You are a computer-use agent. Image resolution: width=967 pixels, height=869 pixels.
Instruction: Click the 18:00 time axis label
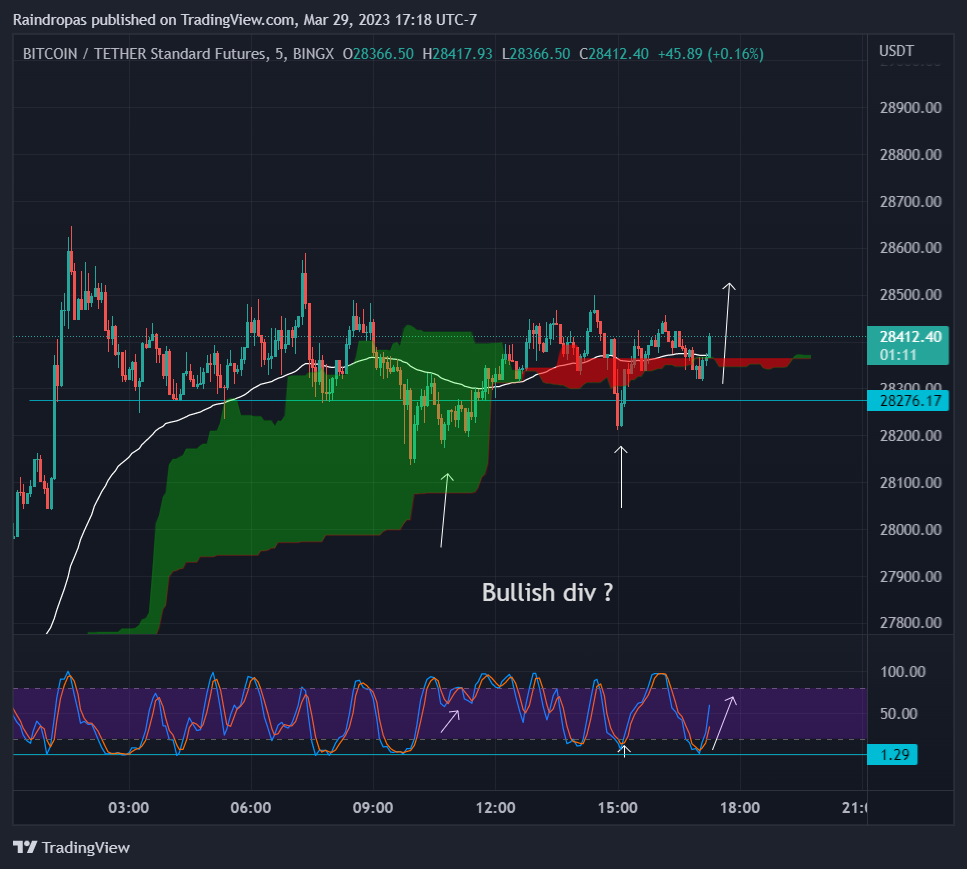coord(739,808)
